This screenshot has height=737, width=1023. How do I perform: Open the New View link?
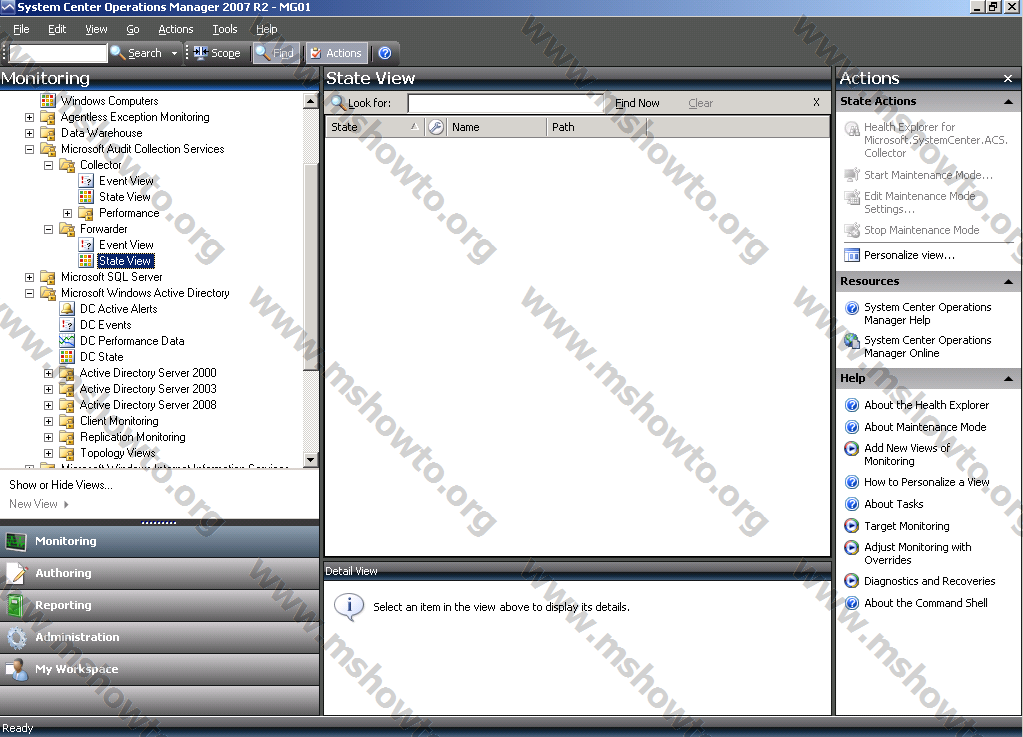coord(38,504)
